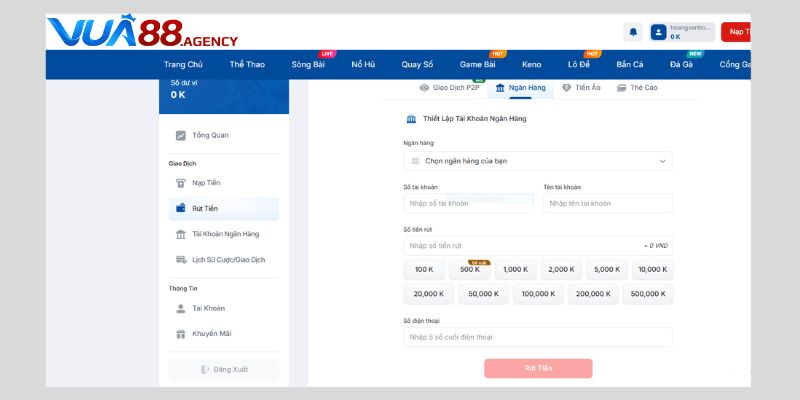
Task: Click the Đăng Xuất logout button
Action: (x=224, y=370)
